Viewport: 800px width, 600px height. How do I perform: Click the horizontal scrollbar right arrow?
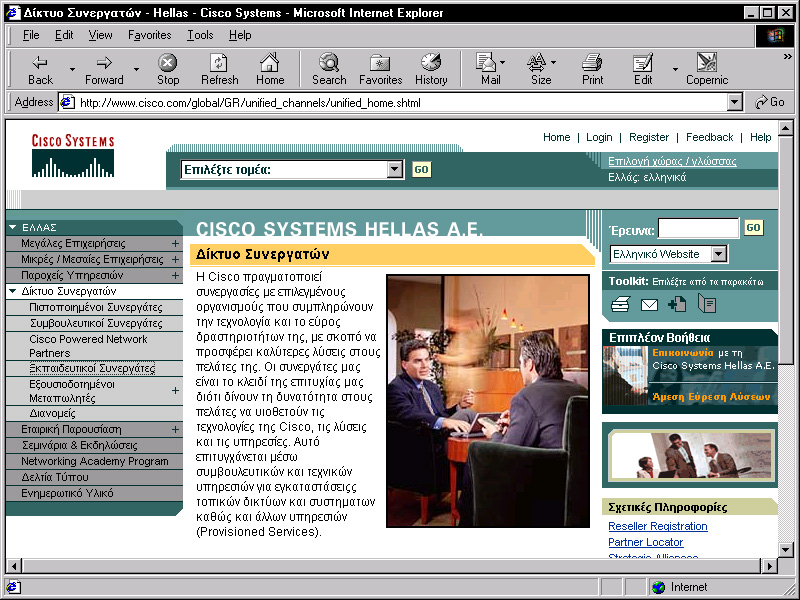768,565
